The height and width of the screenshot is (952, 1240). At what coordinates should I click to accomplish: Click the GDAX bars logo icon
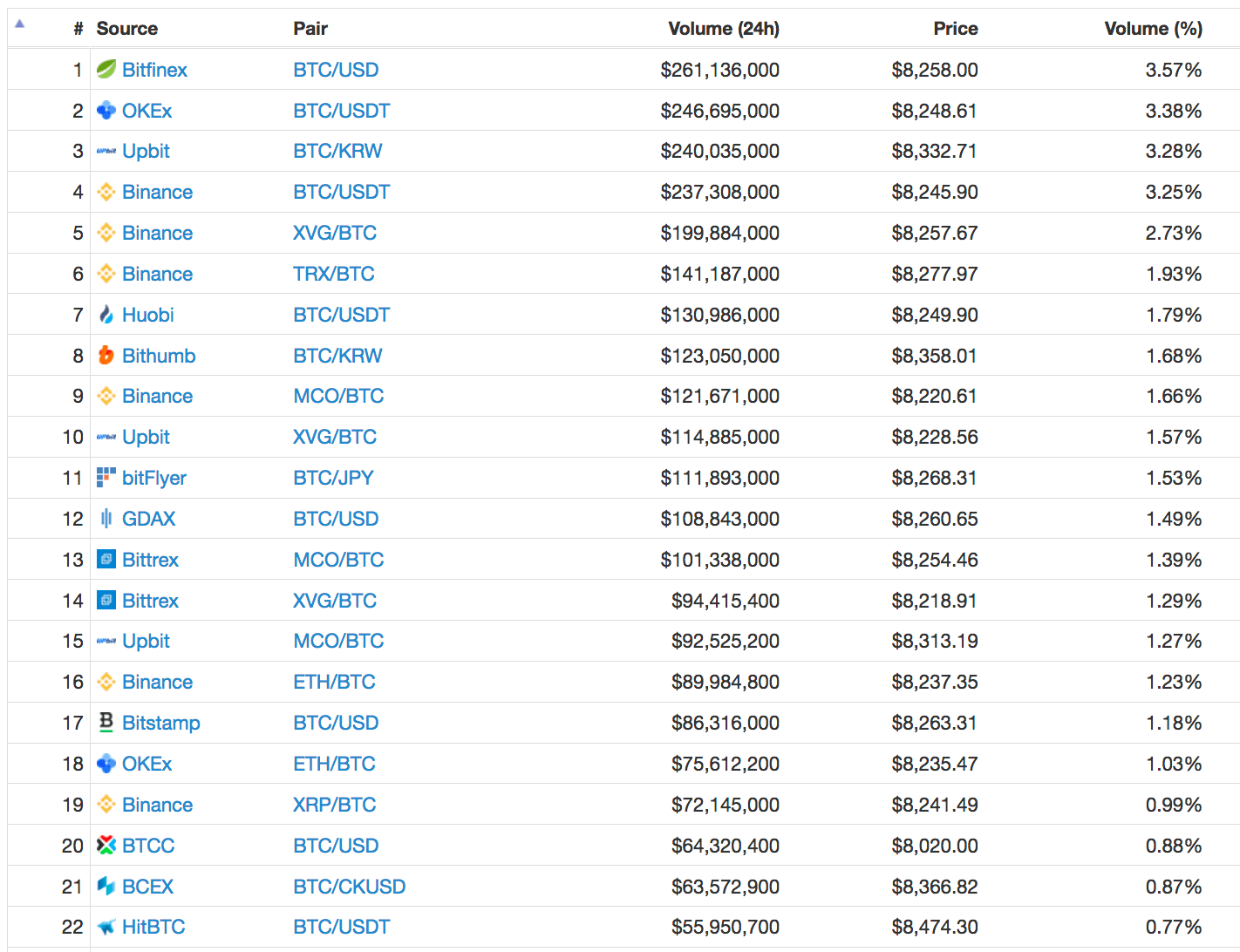106,518
